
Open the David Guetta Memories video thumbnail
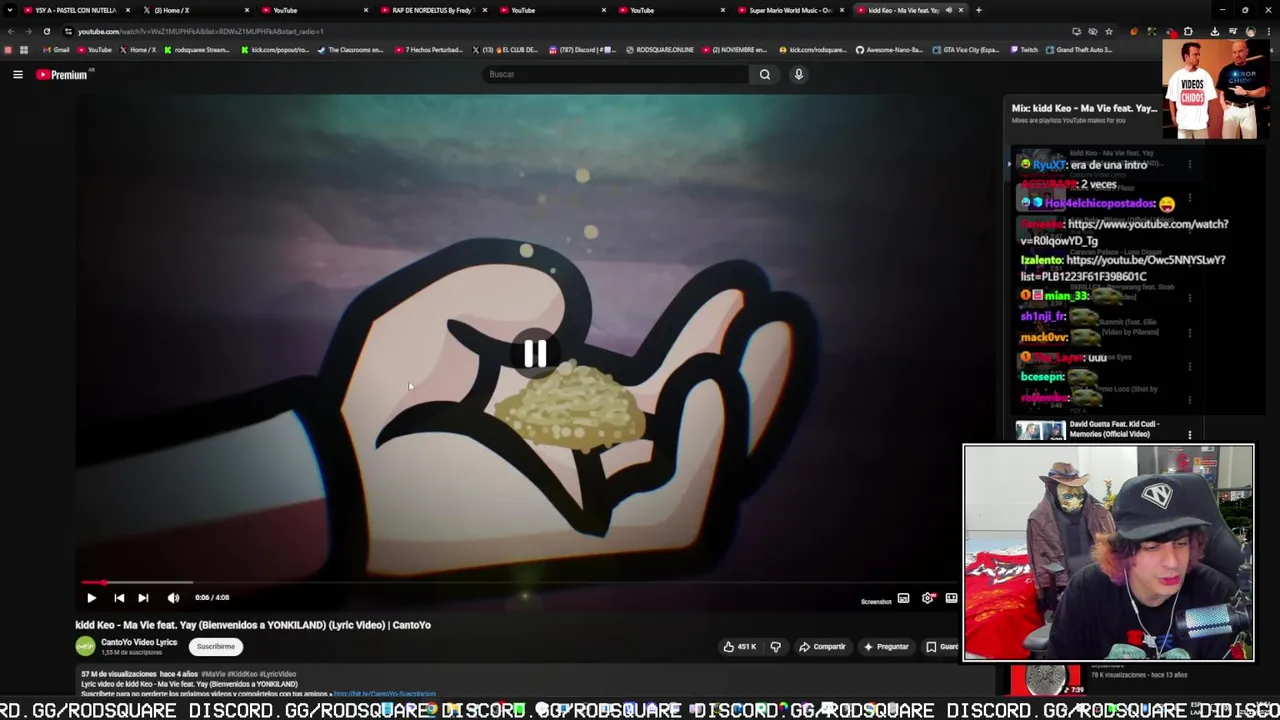pyautogui.click(x=1040, y=431)
